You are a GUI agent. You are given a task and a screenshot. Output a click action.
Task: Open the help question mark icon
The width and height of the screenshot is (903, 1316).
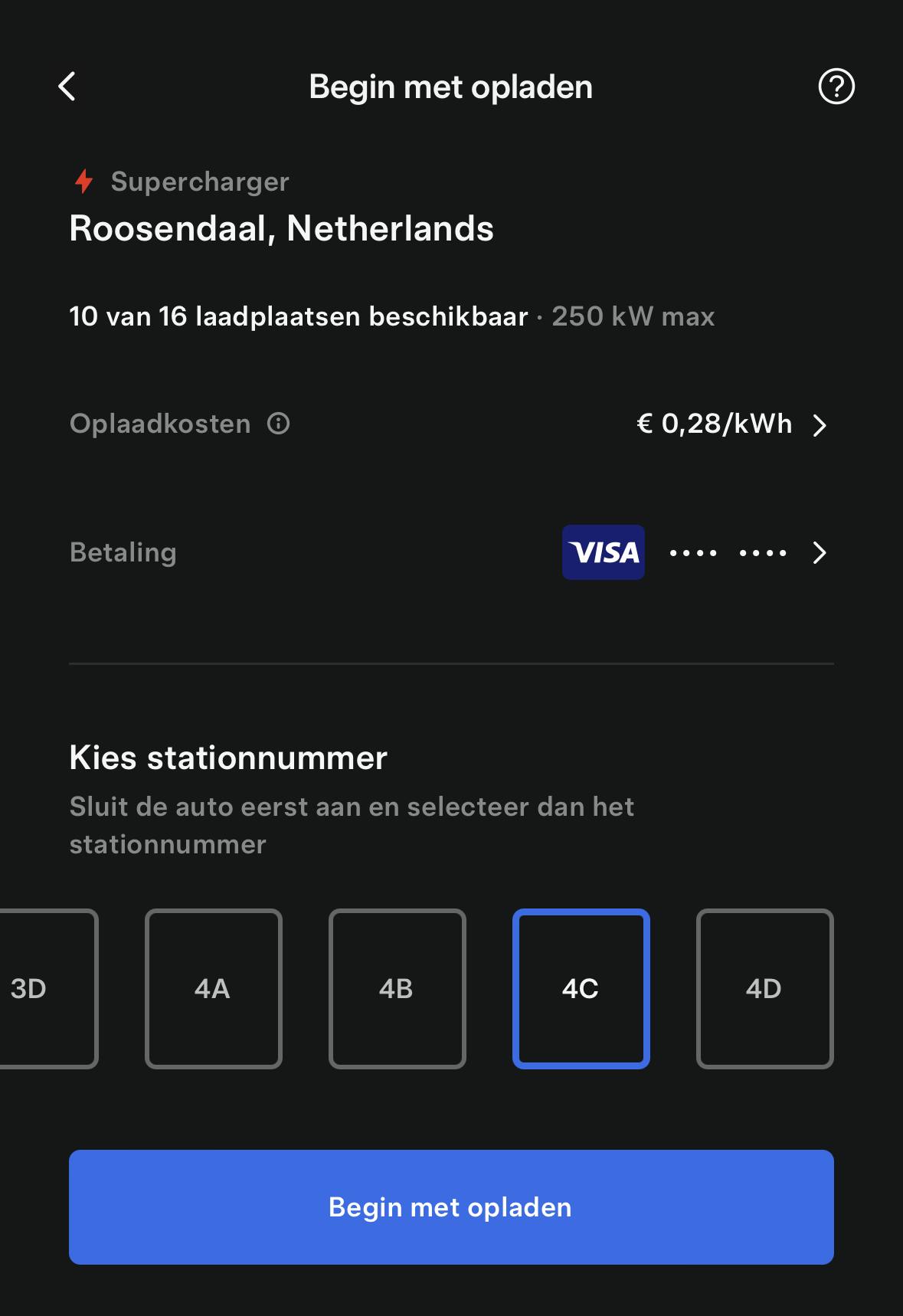pyautogui.click(x=836, y=87)
